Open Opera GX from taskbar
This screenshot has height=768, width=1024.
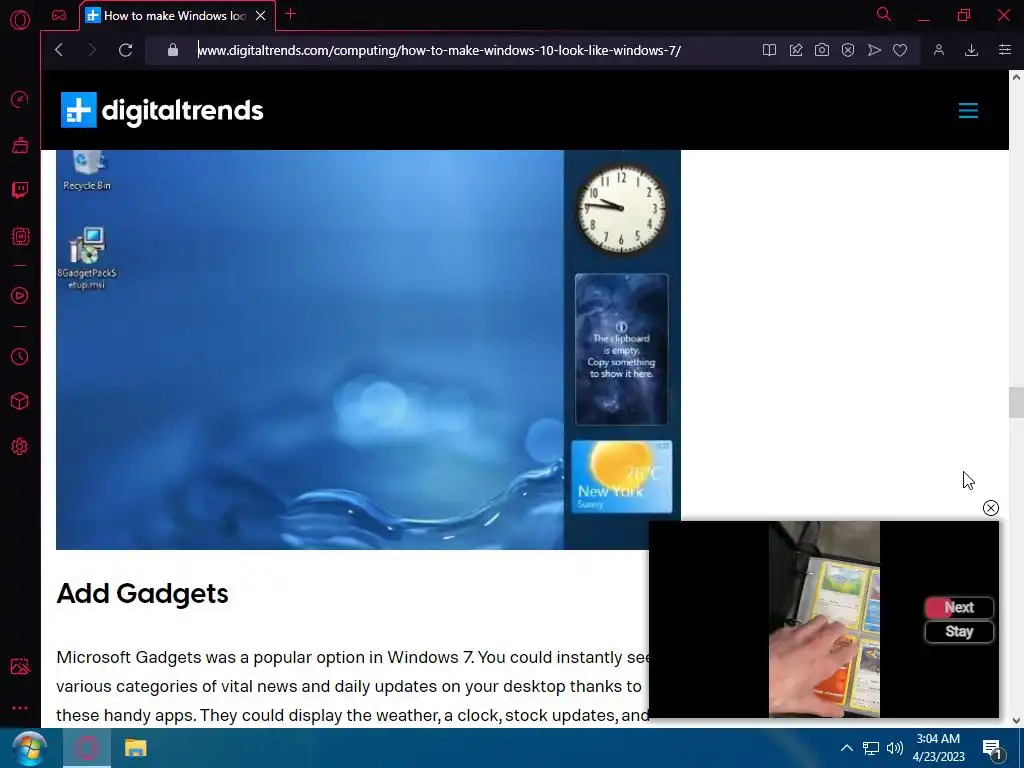click(87, 748)
